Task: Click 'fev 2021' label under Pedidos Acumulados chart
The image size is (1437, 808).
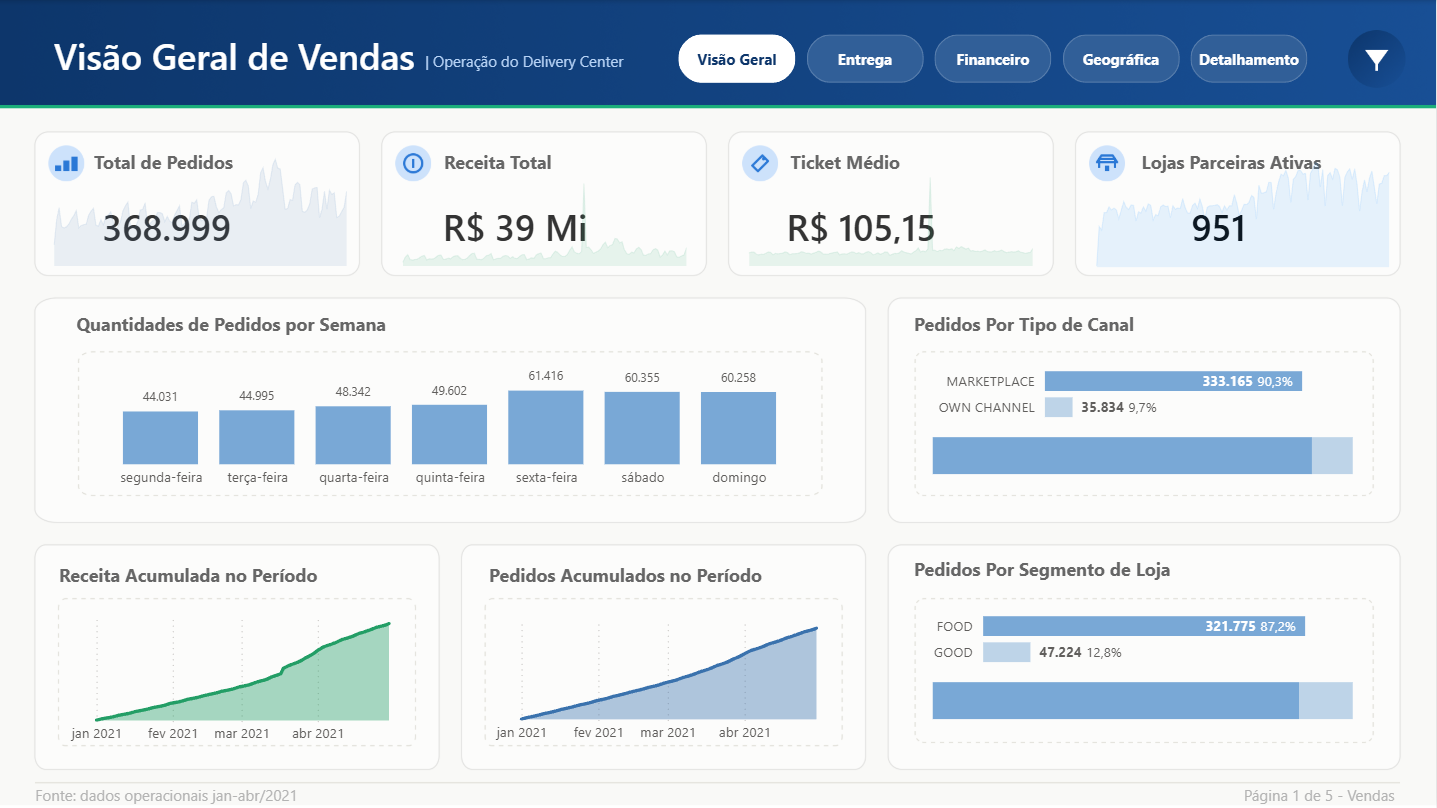Action: point(599,732)
